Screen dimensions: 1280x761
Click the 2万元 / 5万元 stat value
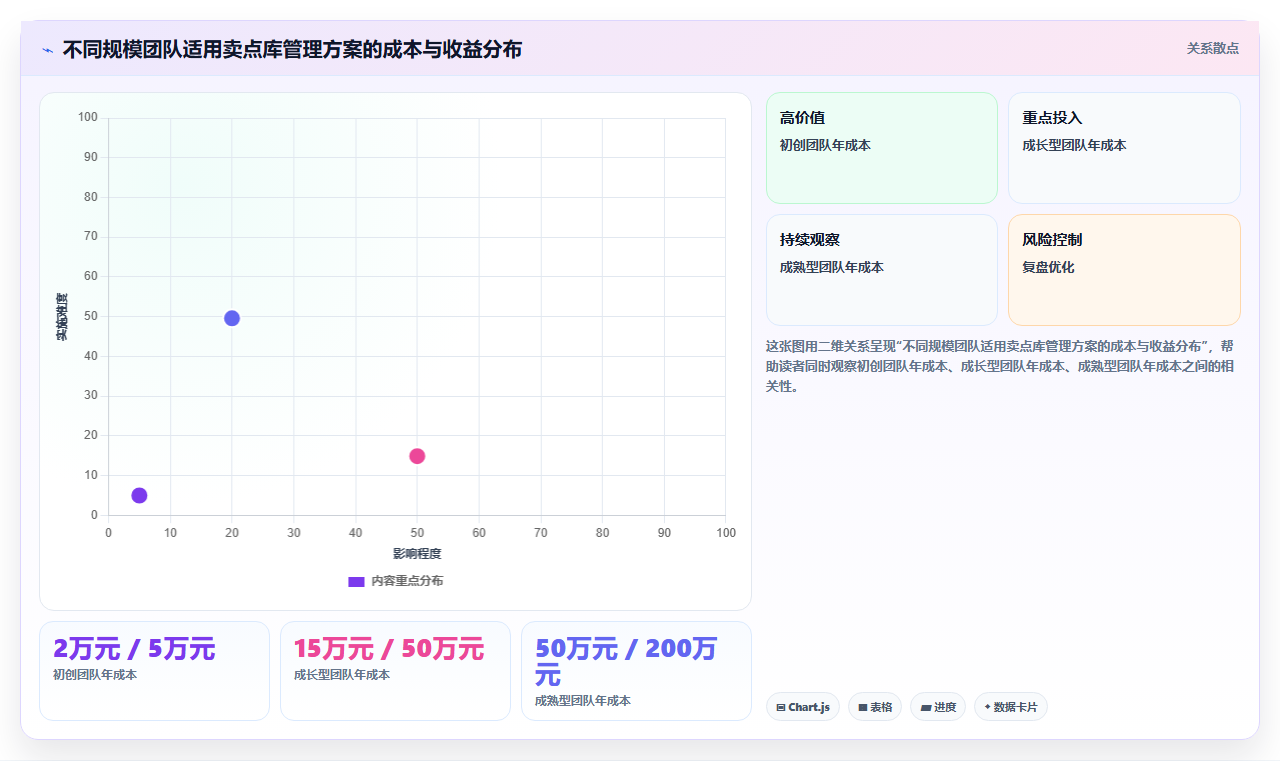click(x=134, y=649)
